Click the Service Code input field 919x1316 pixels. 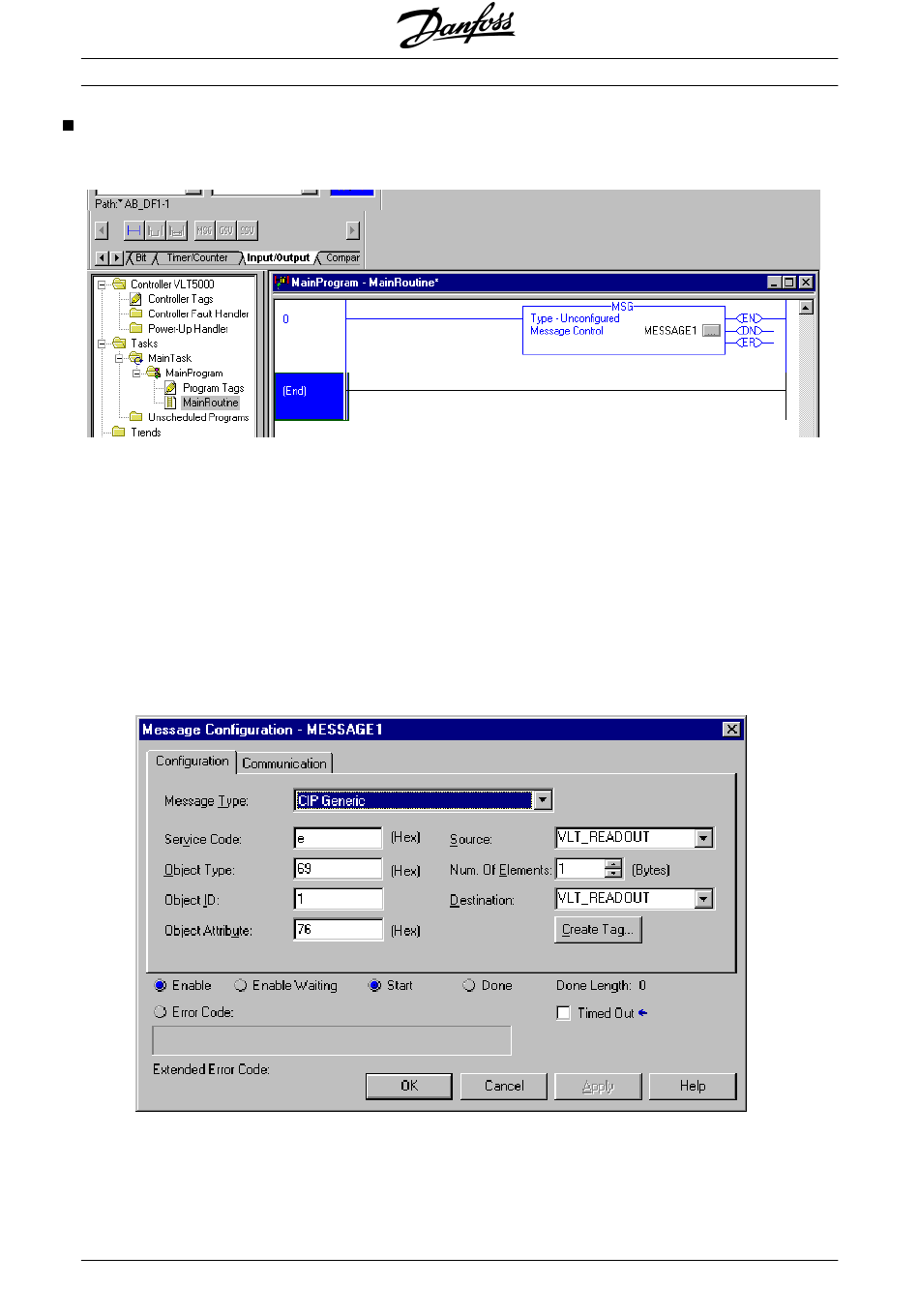(x=339, y=838)
